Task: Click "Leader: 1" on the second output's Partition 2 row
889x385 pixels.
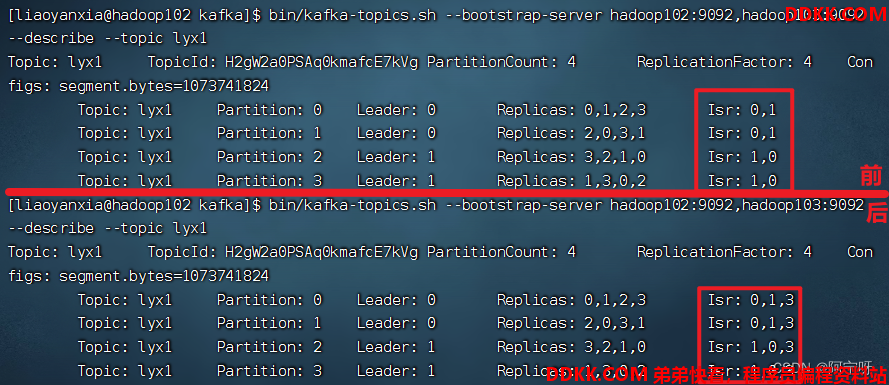Action: (396, 347)
